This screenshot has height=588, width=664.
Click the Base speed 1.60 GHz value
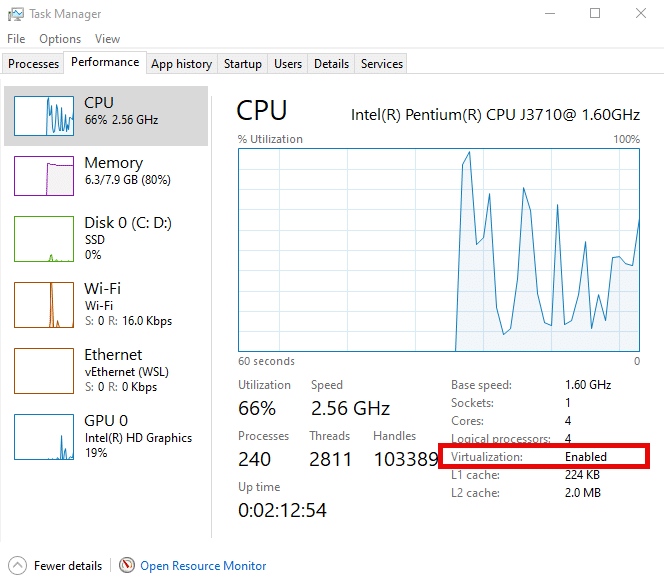point(588,385)
